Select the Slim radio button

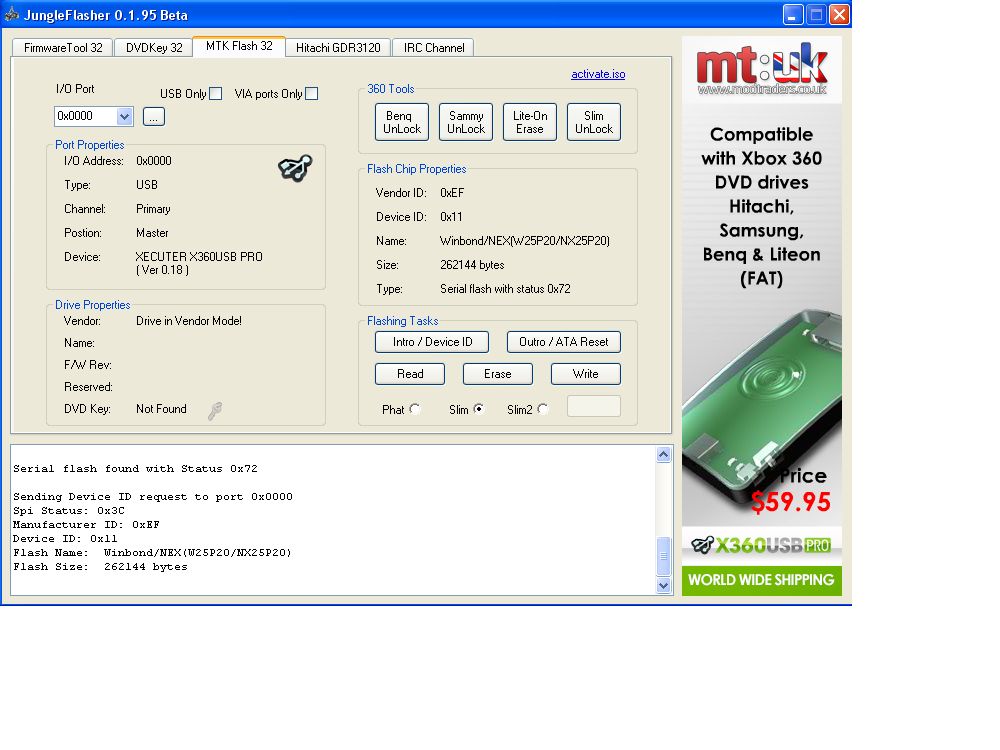478,409
